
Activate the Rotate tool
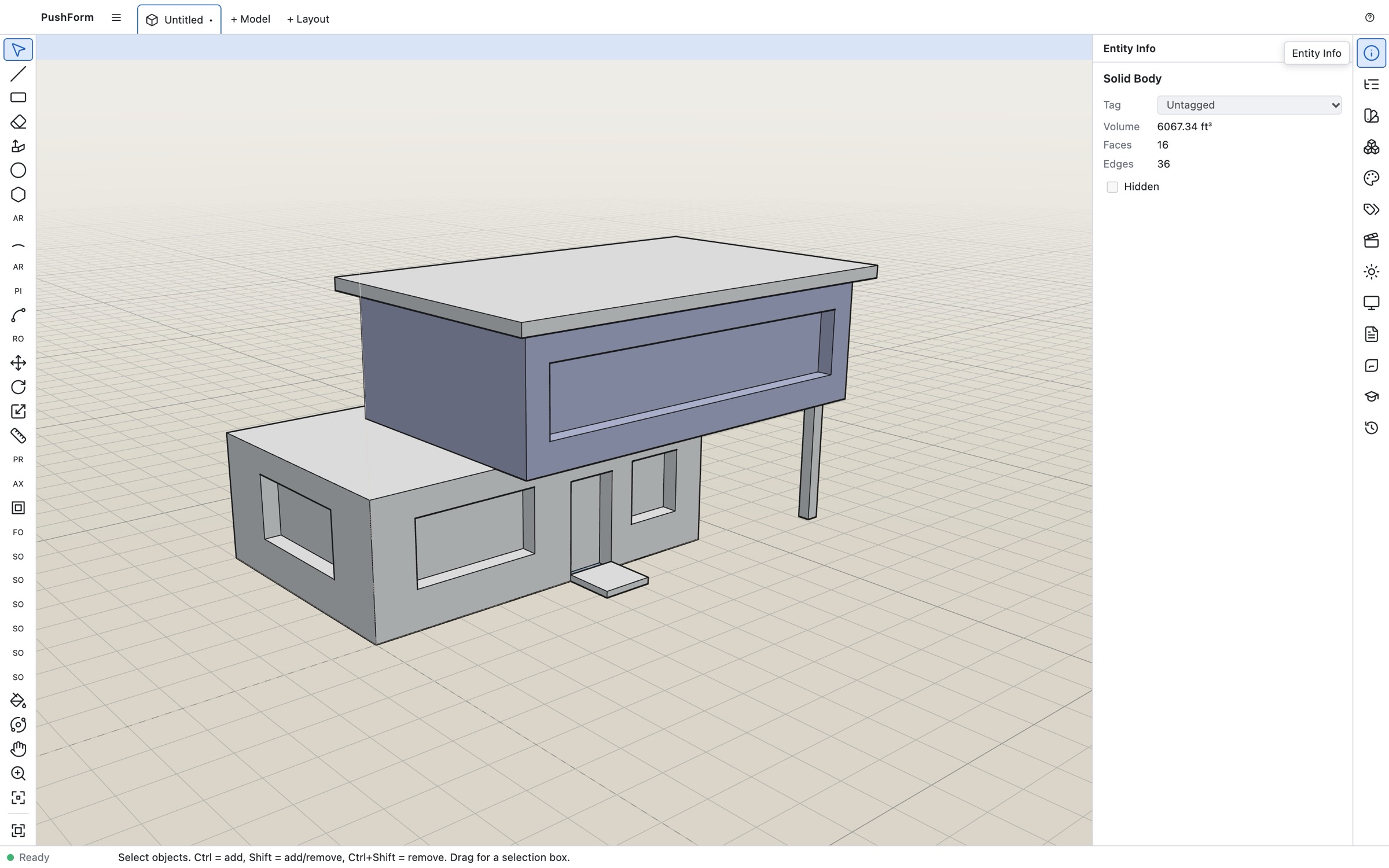[18, 387]
